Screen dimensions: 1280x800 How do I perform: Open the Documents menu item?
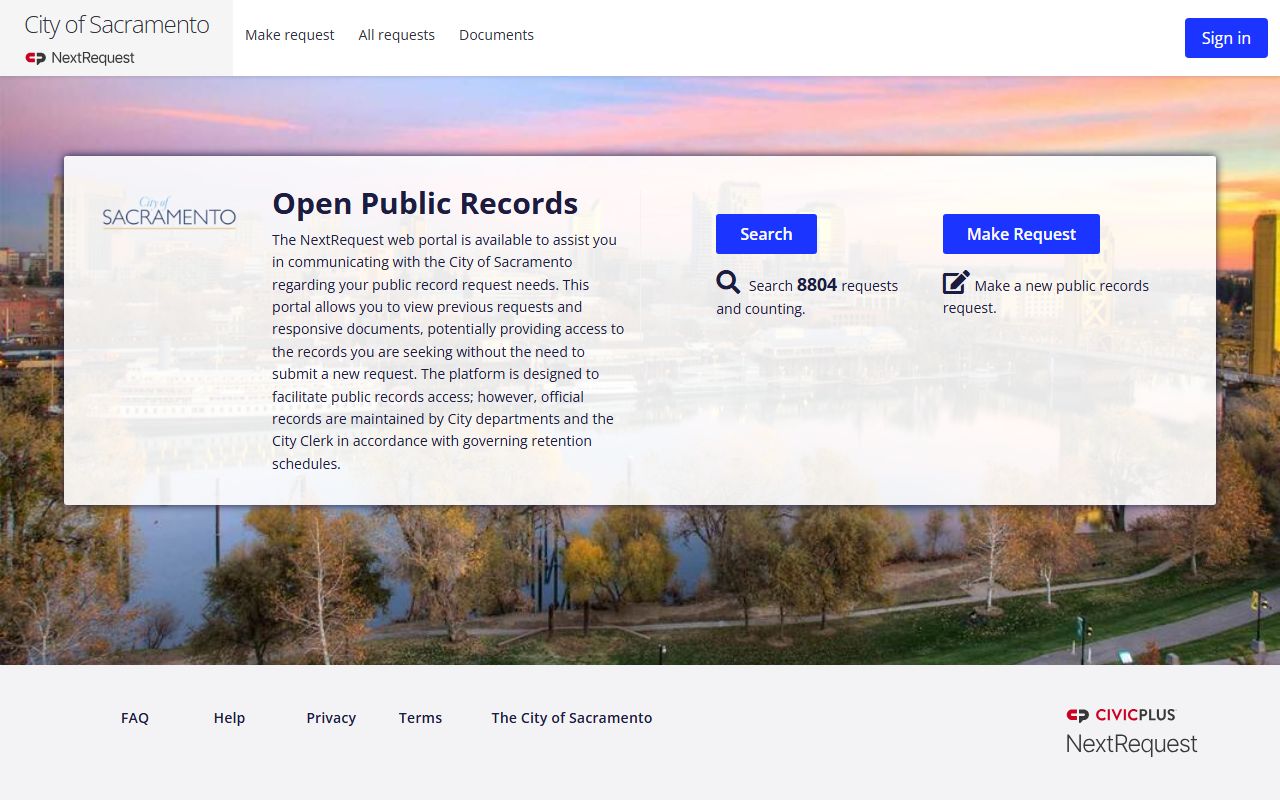(x=496, y=35)
